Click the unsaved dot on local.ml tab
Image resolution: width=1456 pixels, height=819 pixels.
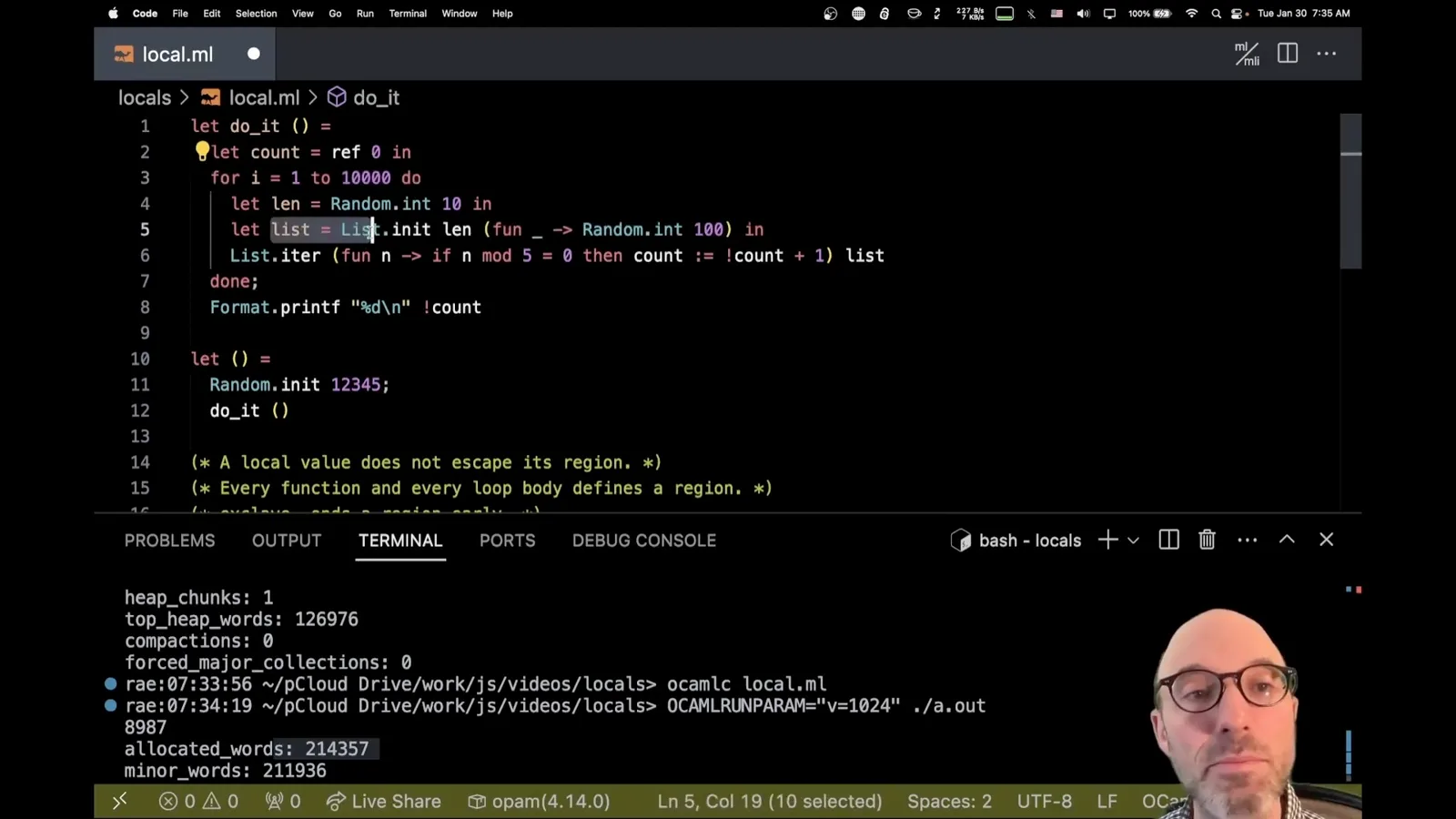point(254,54)
